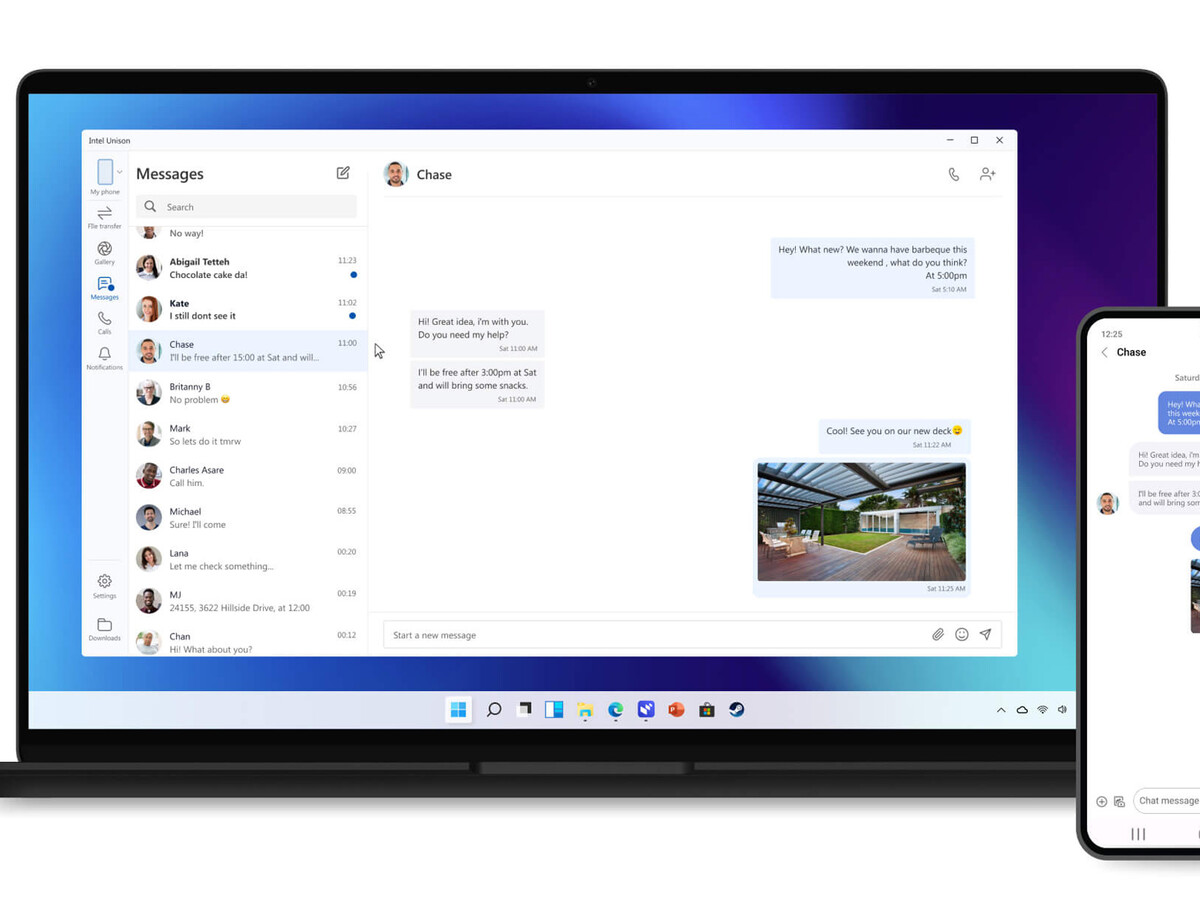Image resolution: width=1200 pixels, height=900 pixels.
Task: Open the Downloads folder in sidebar
Action: [x=104, y=628]
